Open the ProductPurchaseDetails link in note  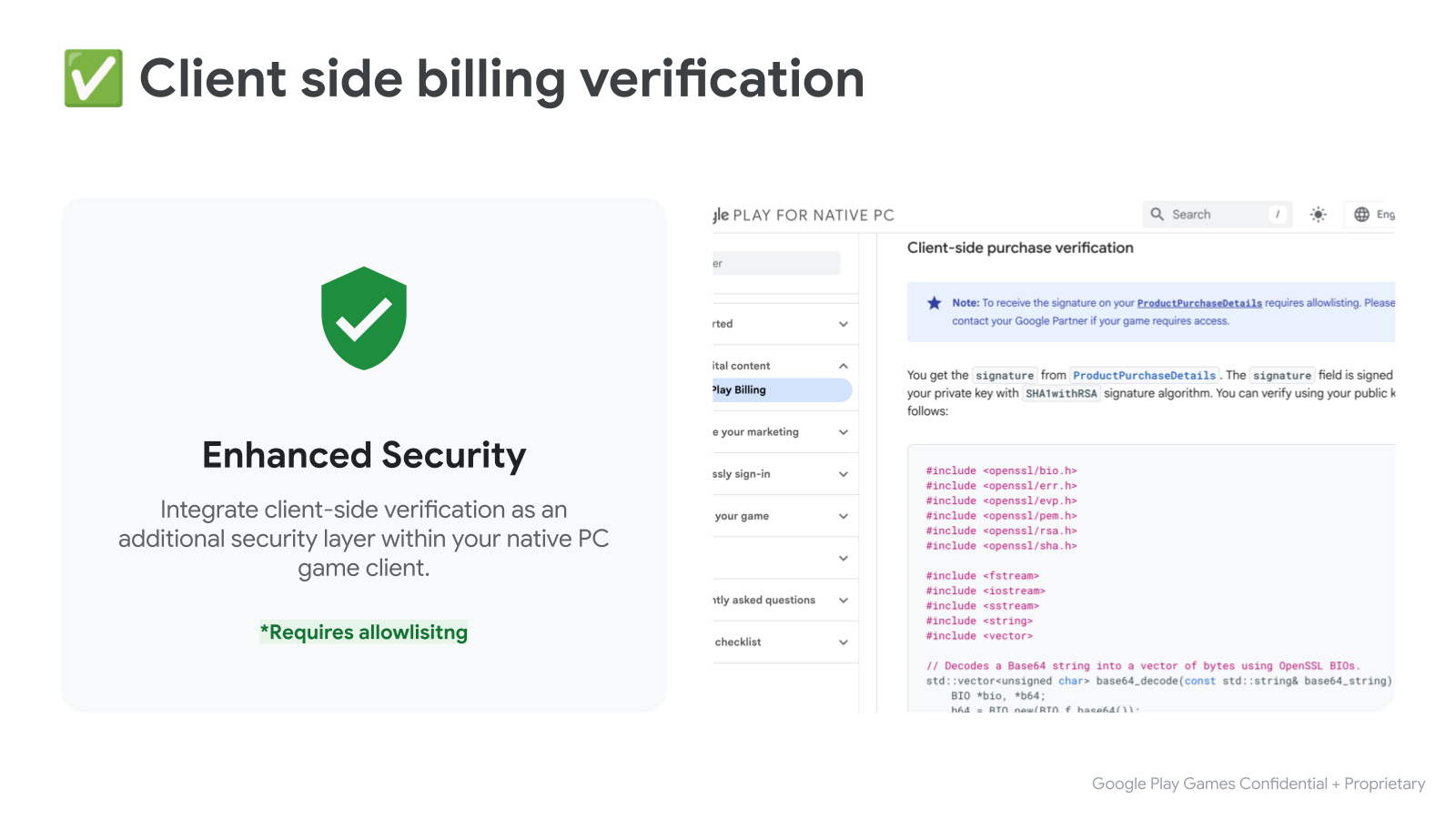[1199, 303]
